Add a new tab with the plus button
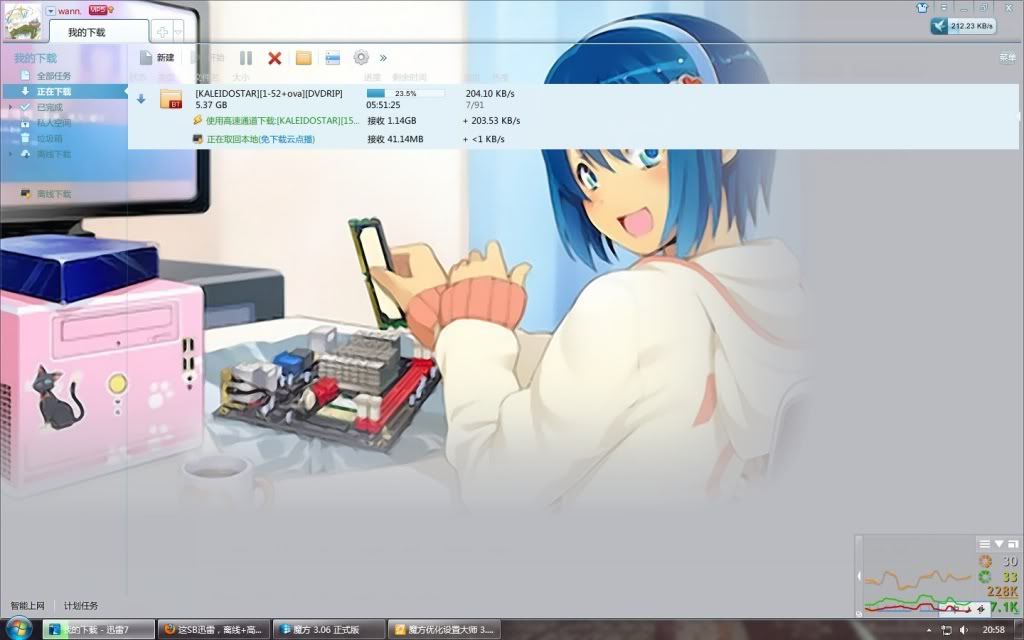Screen dimensions: 1024x640 point(161,31)
